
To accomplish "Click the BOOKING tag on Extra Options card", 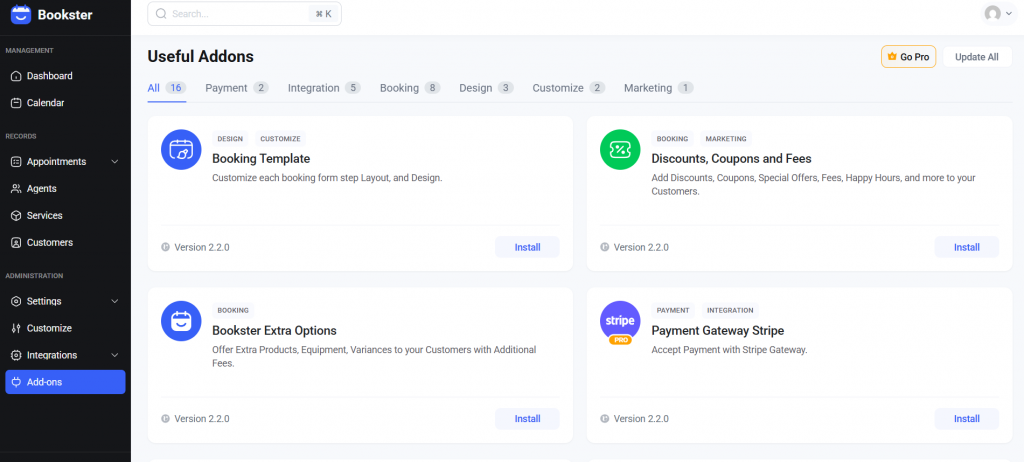I will coord(233,310).
